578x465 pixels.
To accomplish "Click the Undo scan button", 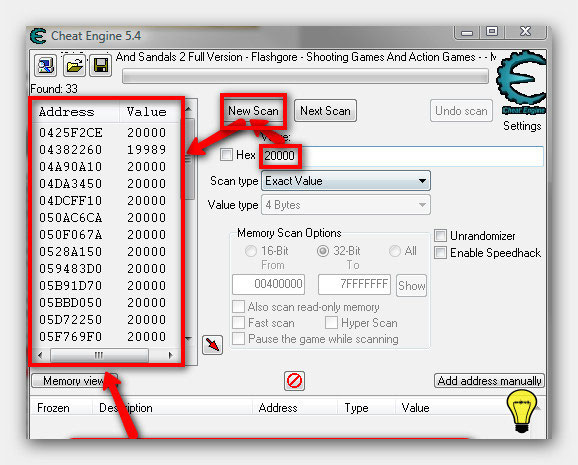I will click(x=461, y=111).
